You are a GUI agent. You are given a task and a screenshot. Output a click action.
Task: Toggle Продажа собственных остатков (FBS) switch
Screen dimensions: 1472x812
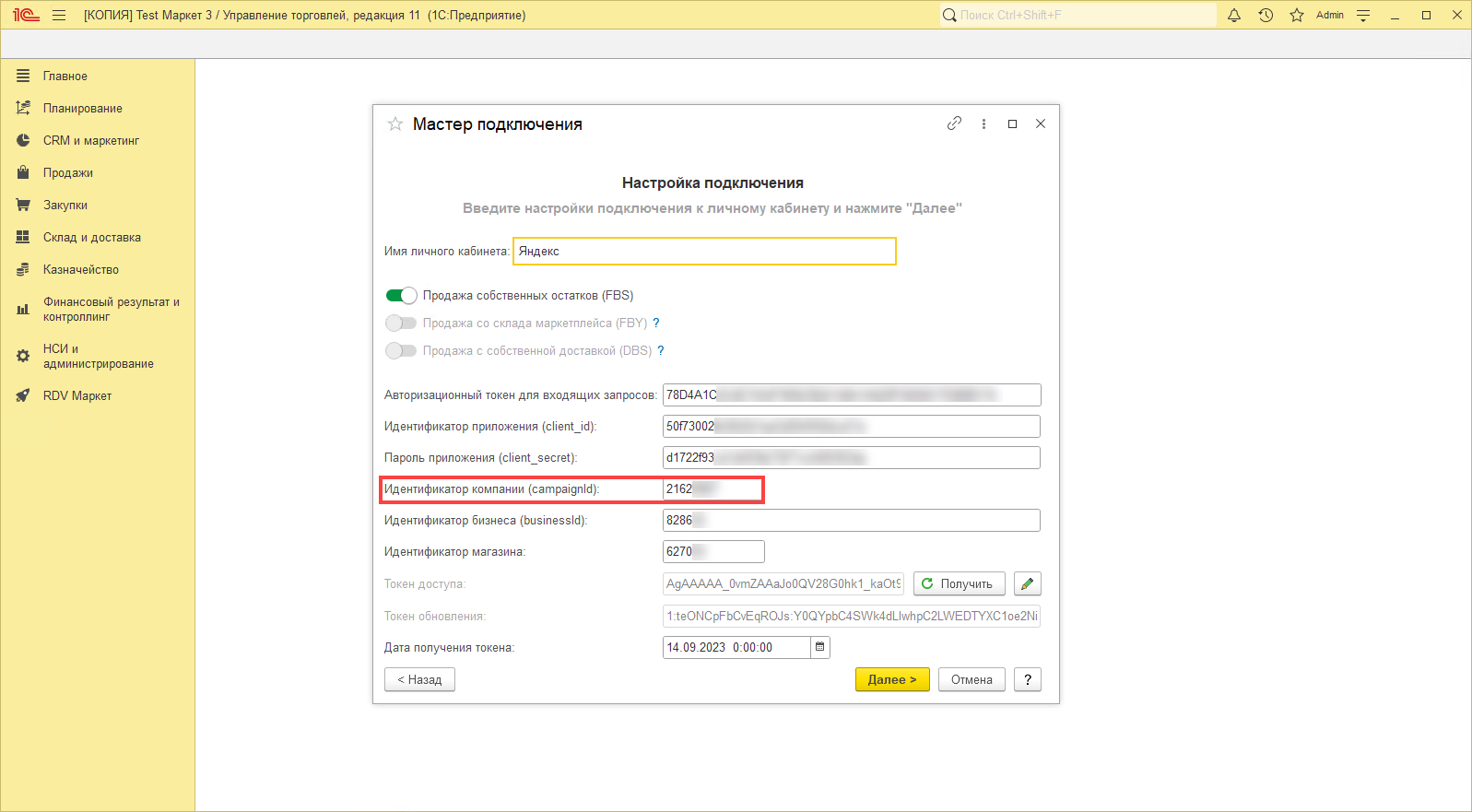tap(401, 296)
